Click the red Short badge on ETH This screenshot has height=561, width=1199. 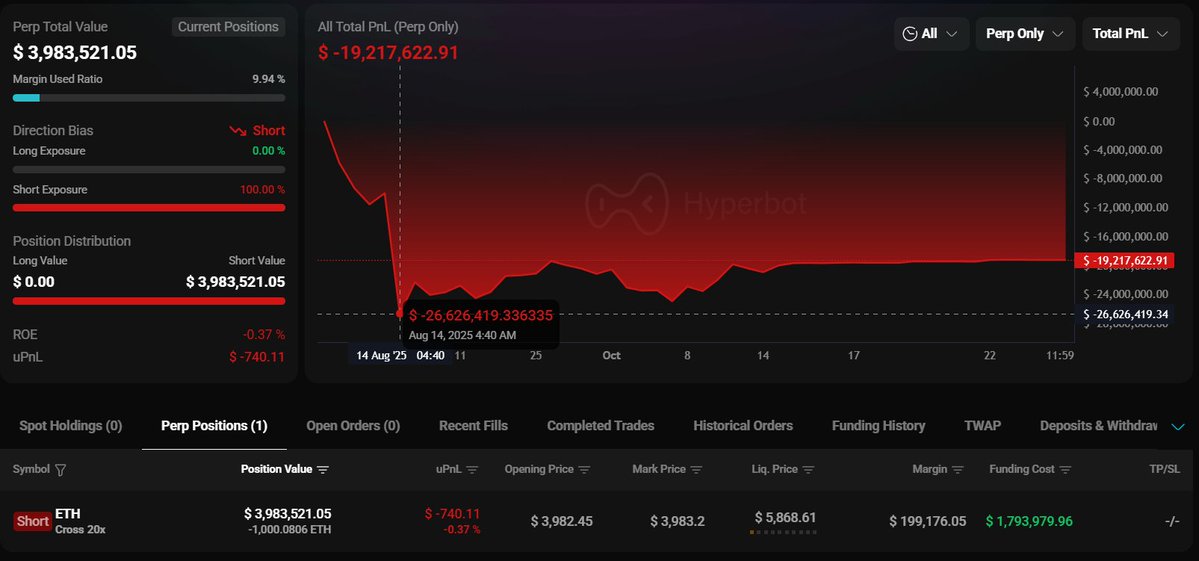(x=33, y=521)
